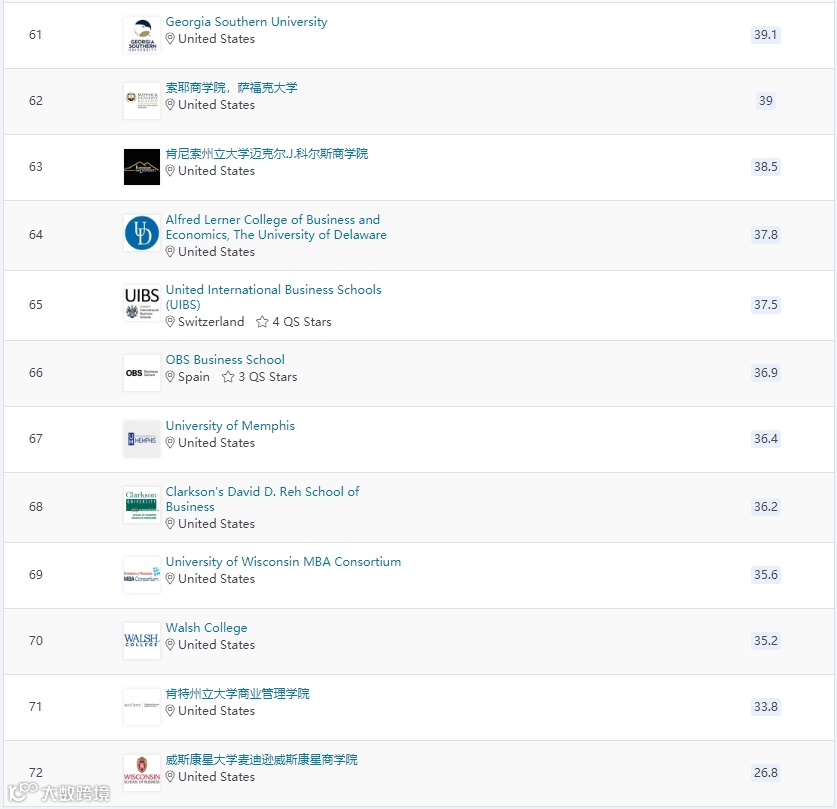This screenshot has height=809, width=837.
Task: Select the score 36.9 cell
Action: click(765, 372)
